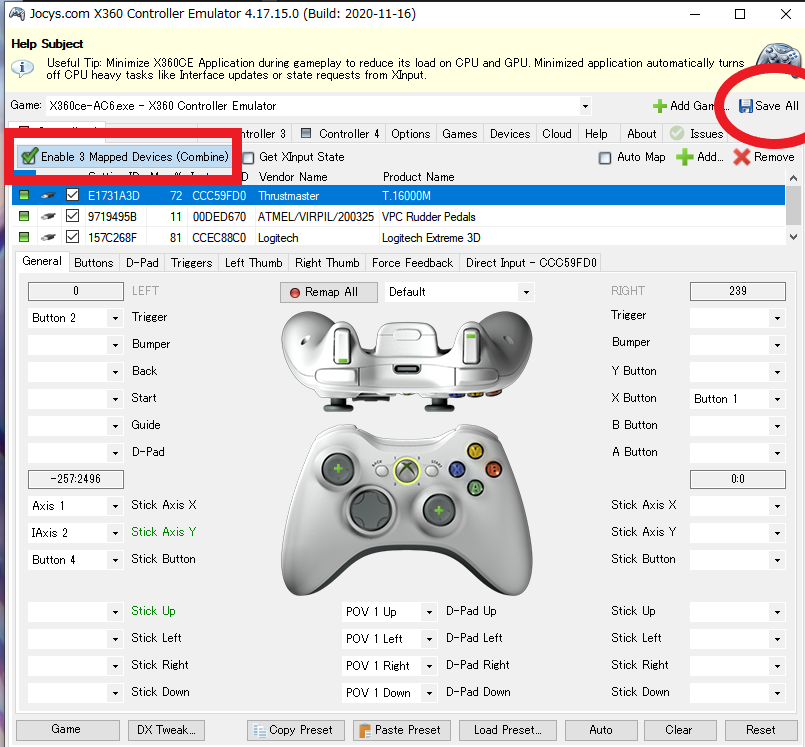805x747 pixels.
Task: Click the B button on controller image
Action: [x=493, y=469]
